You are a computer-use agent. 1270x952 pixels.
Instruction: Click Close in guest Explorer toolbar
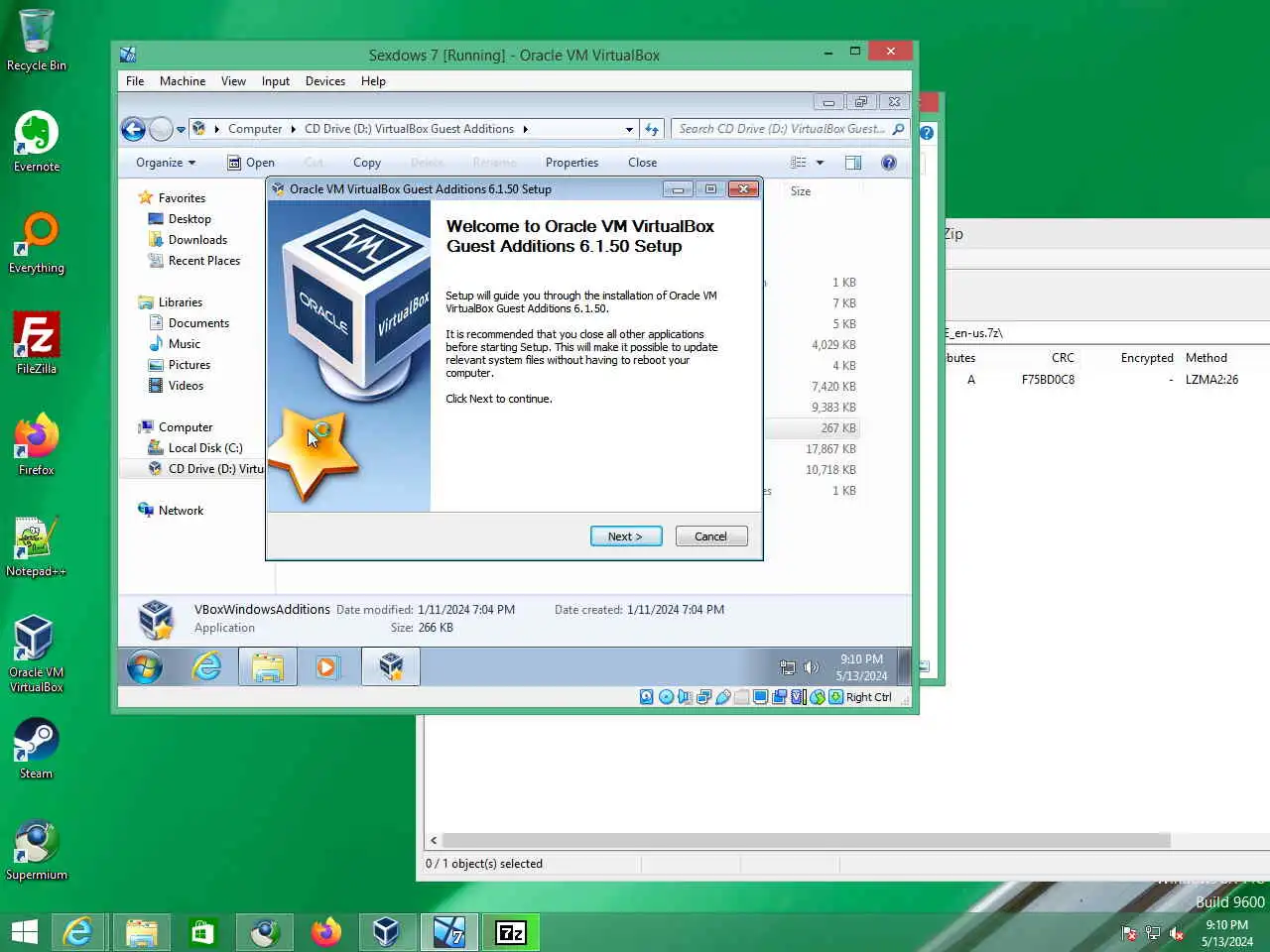tap(643, 163)
